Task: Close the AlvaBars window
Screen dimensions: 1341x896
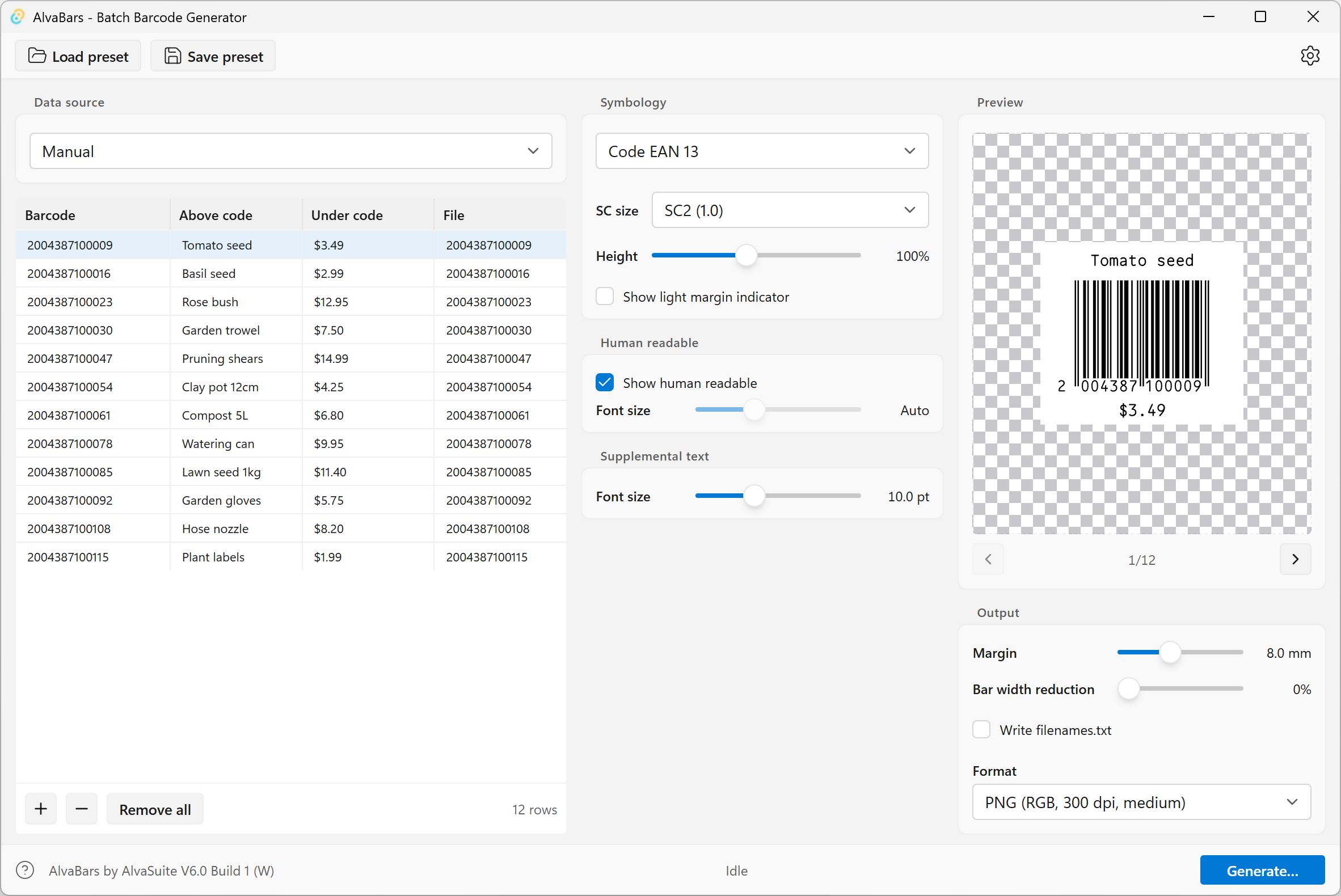Action: pyautogui.click(x=1313, y=16)
